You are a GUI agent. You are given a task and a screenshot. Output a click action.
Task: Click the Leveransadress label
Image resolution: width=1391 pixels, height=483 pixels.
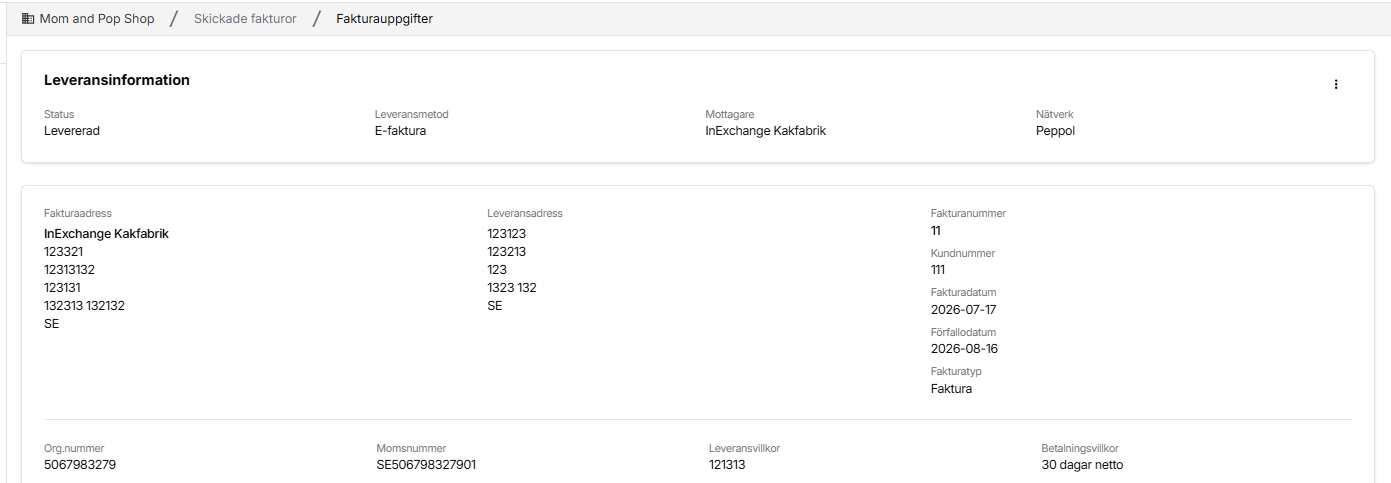click(x=525, y=213)
